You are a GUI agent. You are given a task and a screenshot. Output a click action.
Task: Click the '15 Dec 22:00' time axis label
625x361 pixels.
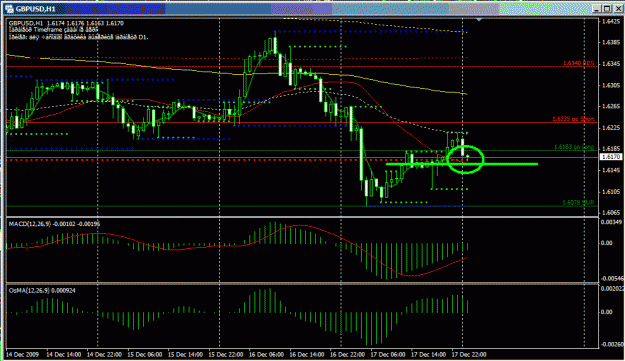tap(226, 355)
